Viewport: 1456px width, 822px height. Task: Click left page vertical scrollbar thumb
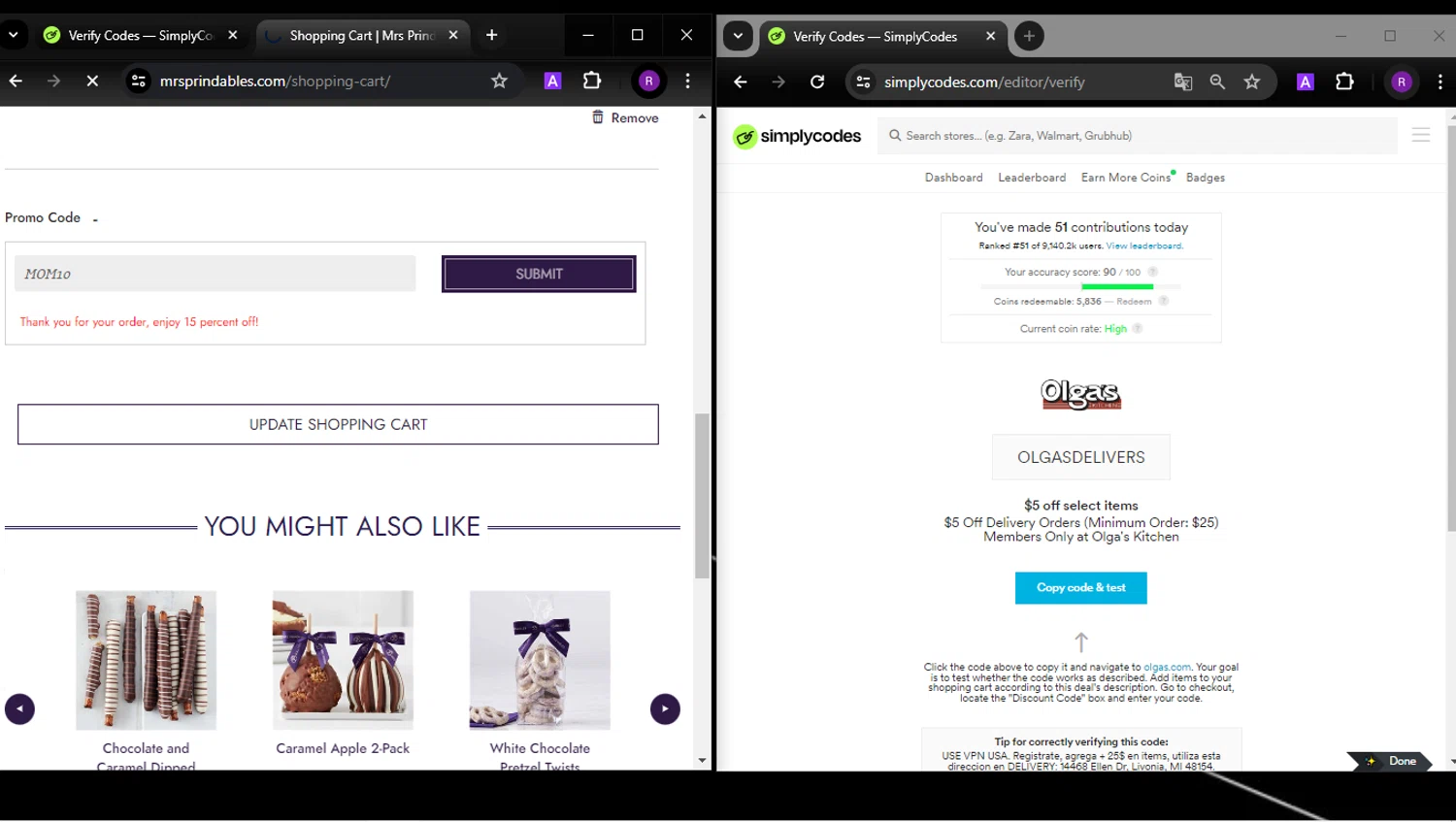pos(702,496)
